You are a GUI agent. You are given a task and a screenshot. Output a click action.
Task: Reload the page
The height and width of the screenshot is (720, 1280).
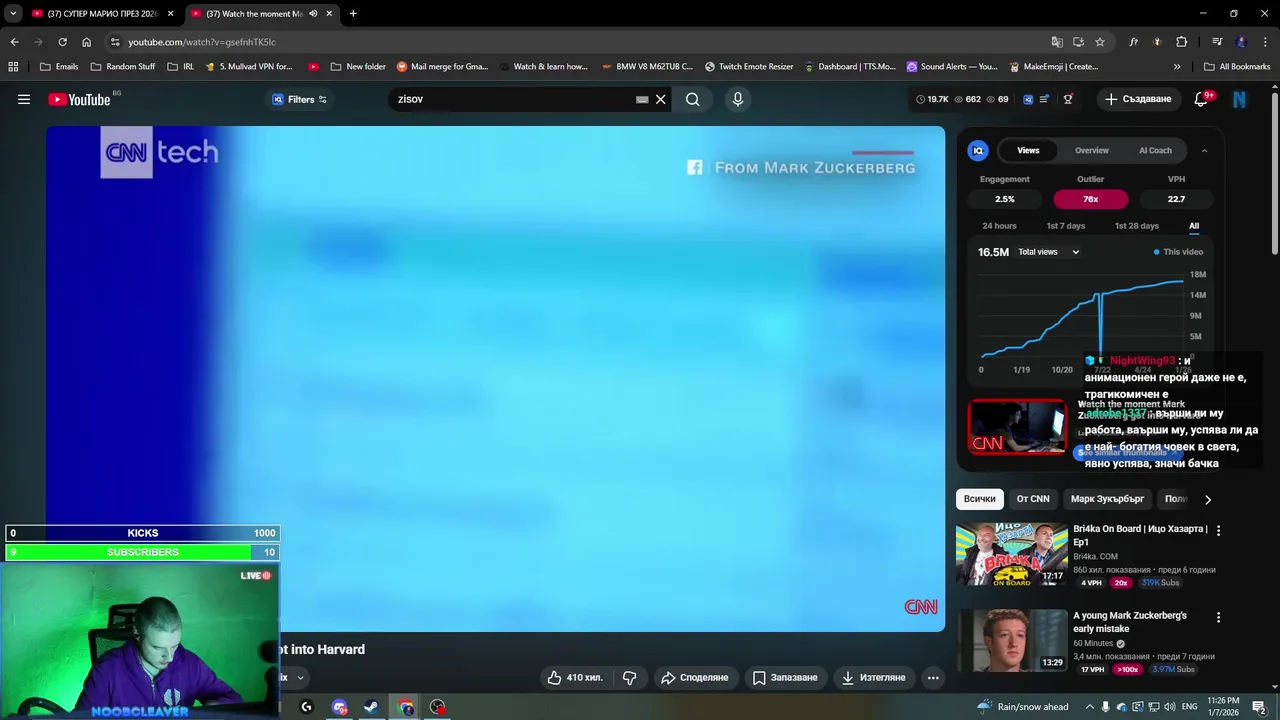(62, 42)
